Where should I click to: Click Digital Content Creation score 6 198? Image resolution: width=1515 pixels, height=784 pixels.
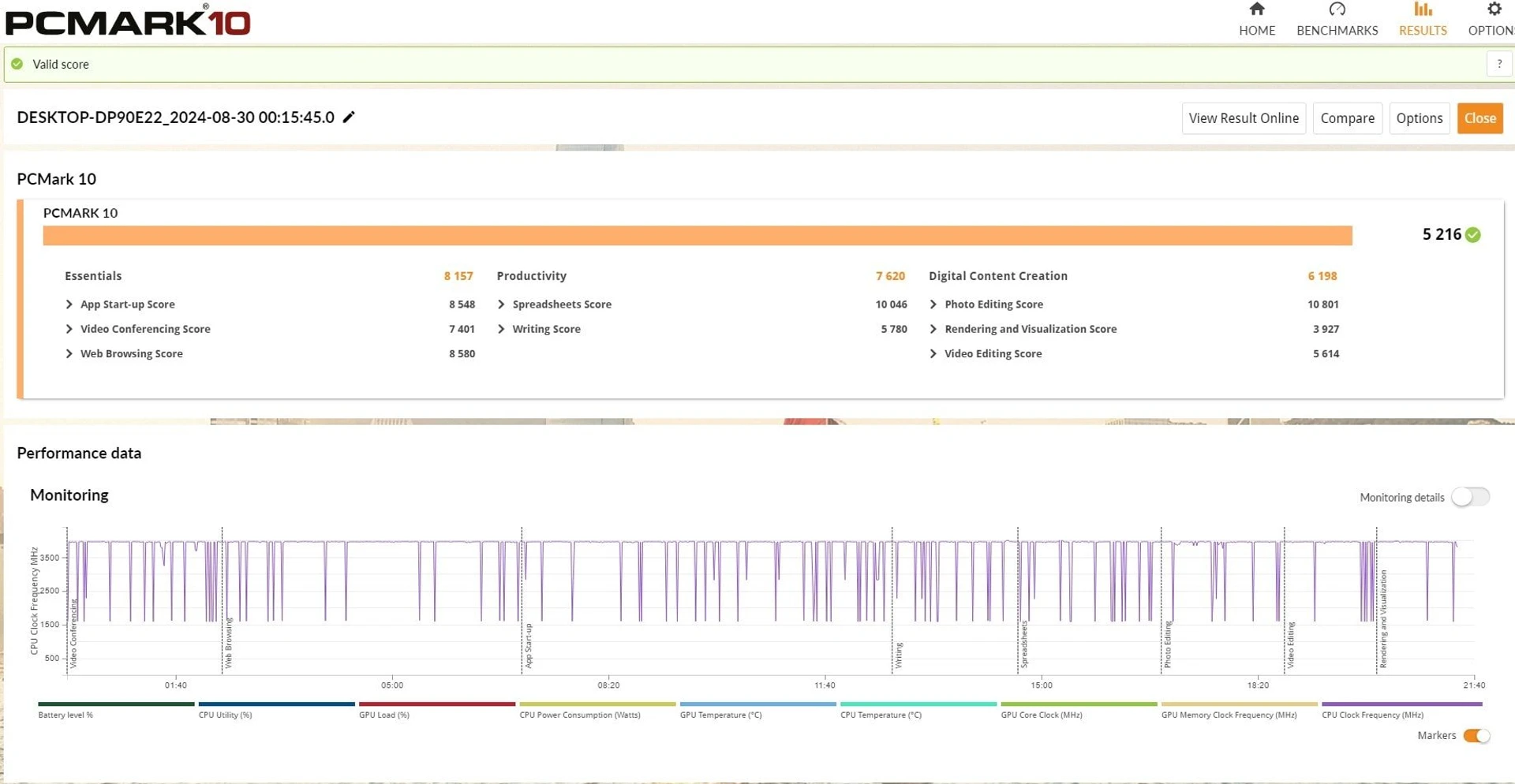click(1322, 276)
